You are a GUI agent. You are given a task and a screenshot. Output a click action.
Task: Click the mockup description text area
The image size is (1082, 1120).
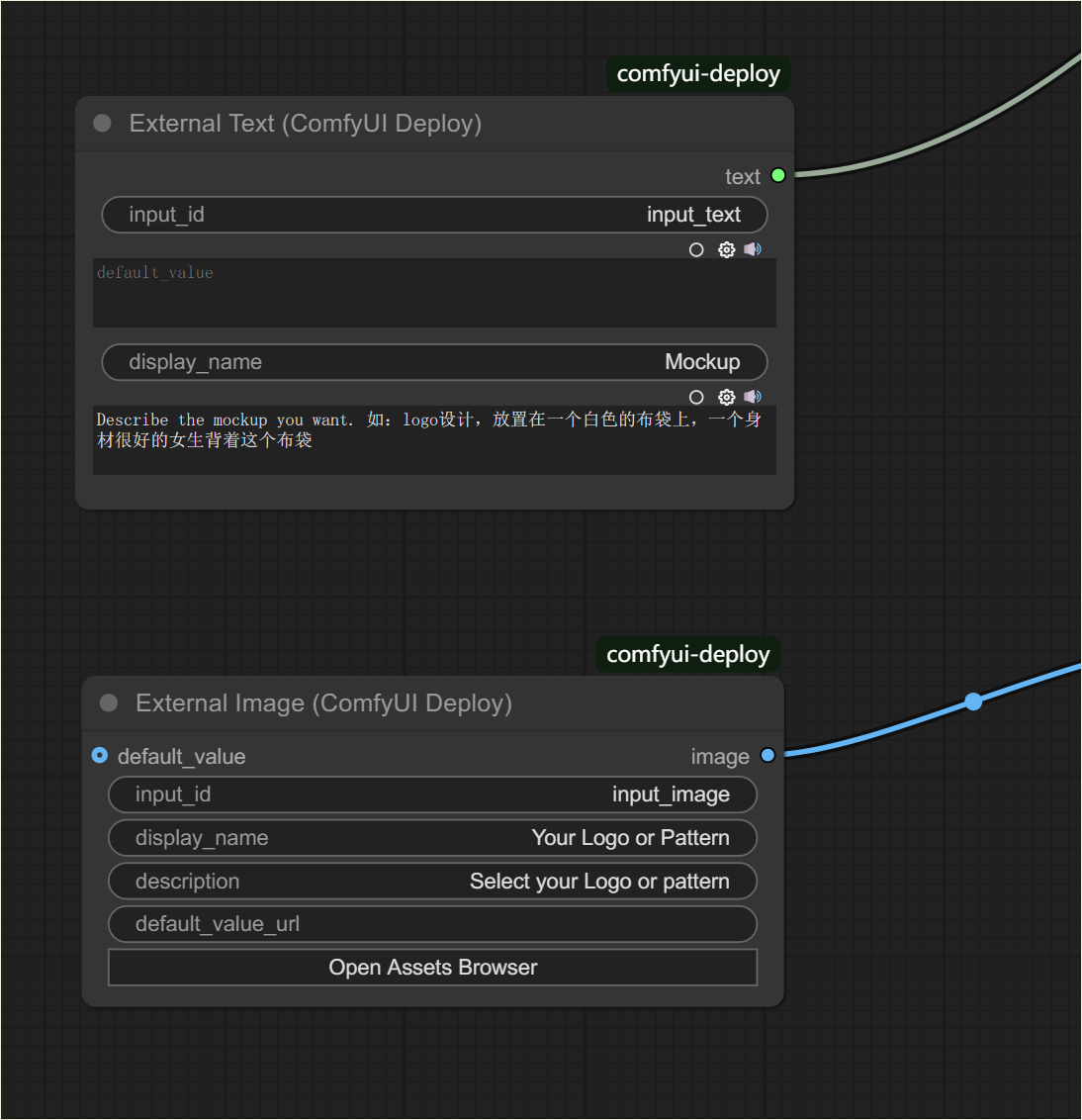coord(434,440)
